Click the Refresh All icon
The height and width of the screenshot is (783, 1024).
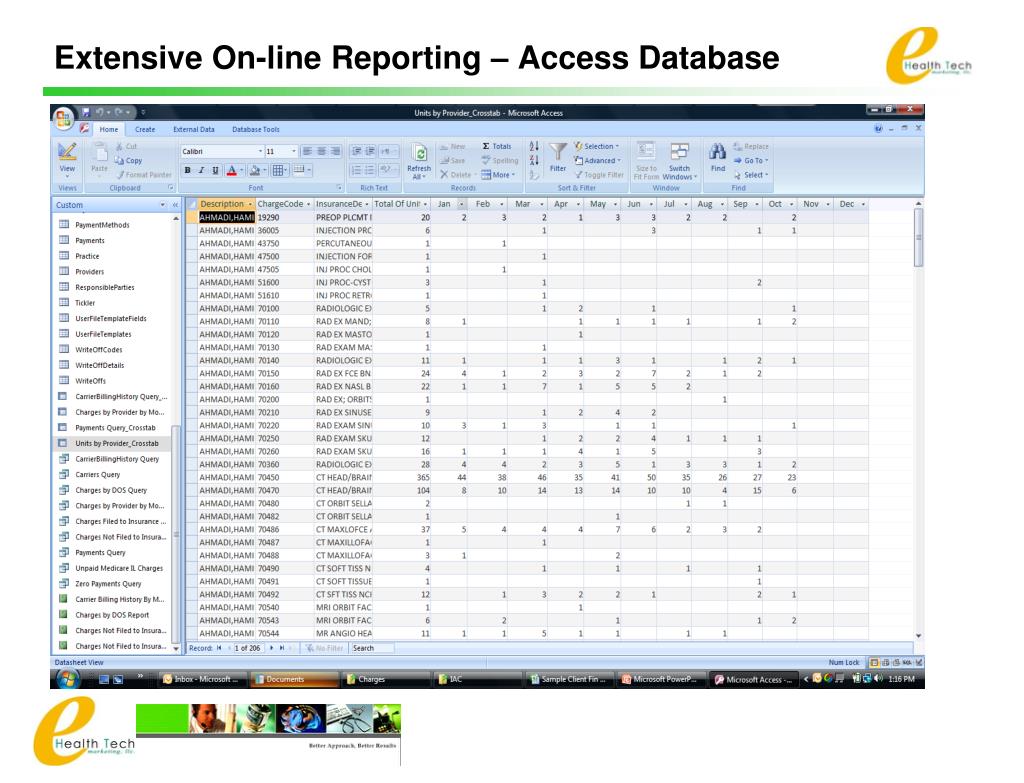coord(420,154)
